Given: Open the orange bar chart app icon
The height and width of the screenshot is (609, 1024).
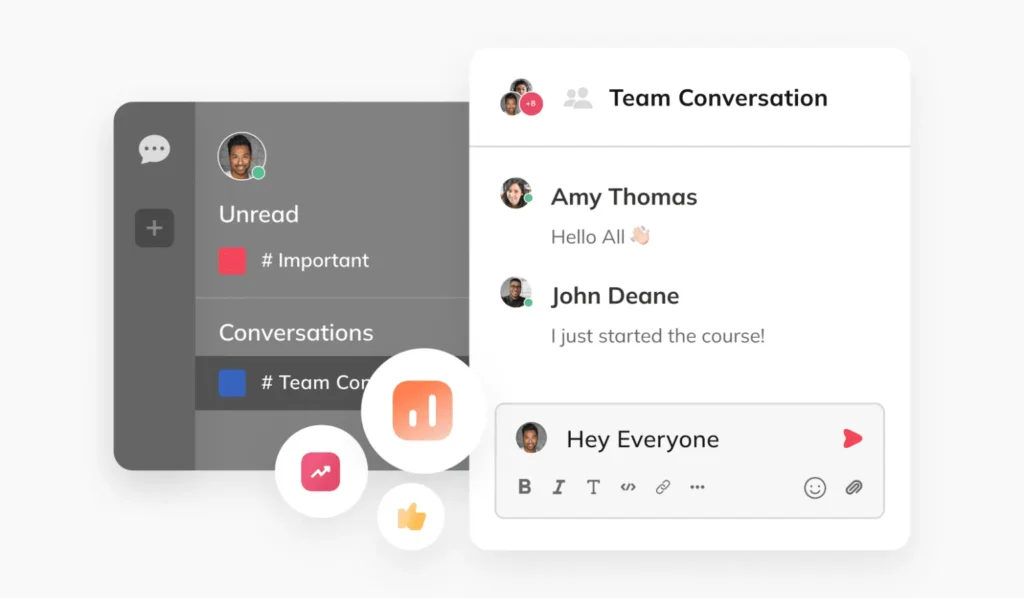Looking at the screenshot, I should [423, 411].
